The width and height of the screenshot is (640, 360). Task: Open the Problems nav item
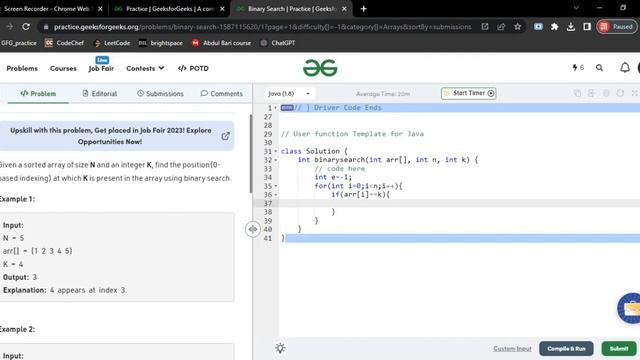pos(22,68)
